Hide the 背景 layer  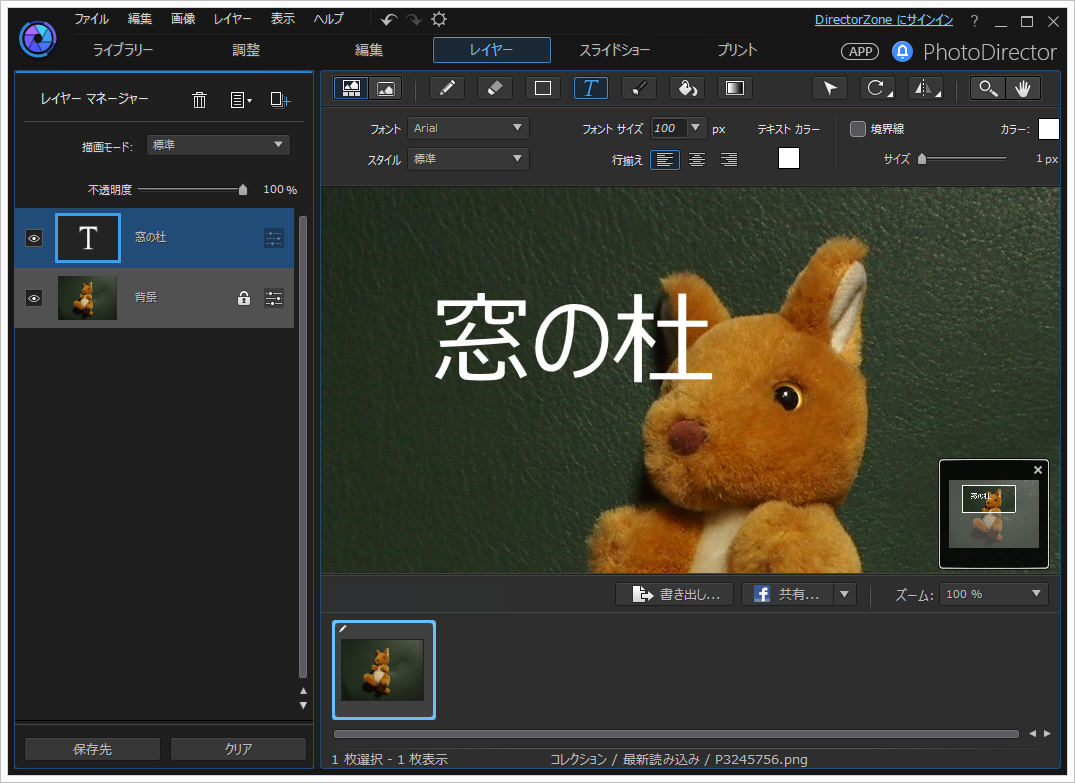click(34, 298)
